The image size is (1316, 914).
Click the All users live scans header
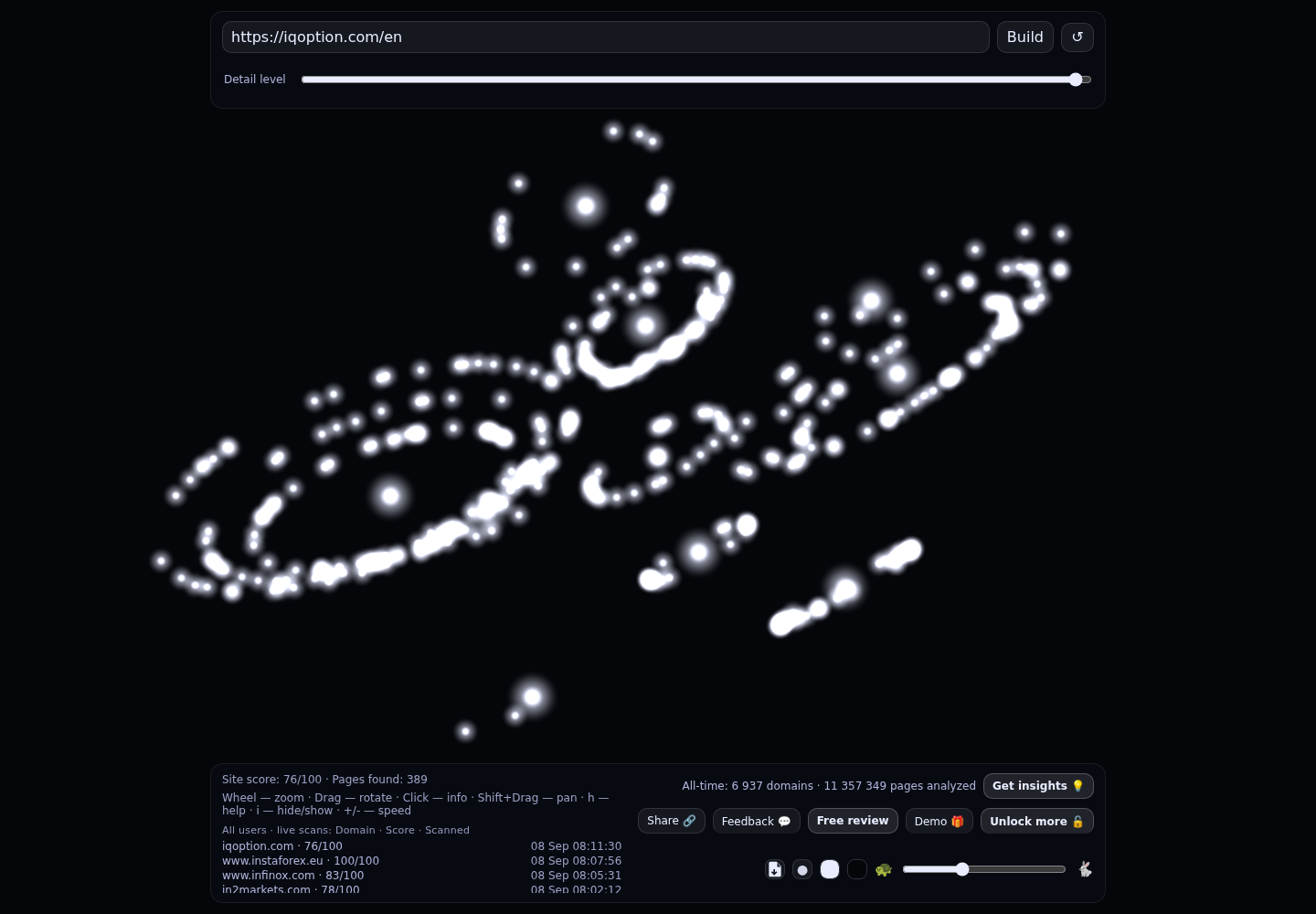pyautogui.click(x=345, y=830)
